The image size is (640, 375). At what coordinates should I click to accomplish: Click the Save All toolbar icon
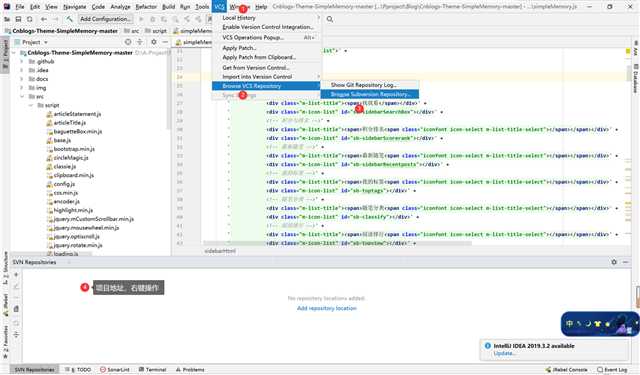(18, 19)
